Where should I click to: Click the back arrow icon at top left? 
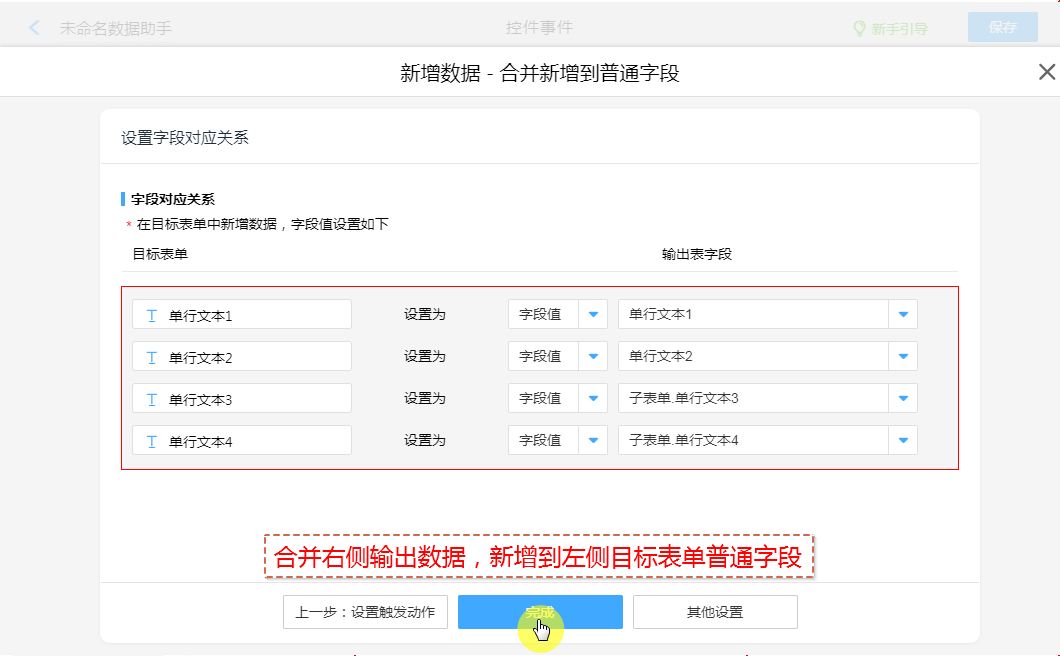35,28
